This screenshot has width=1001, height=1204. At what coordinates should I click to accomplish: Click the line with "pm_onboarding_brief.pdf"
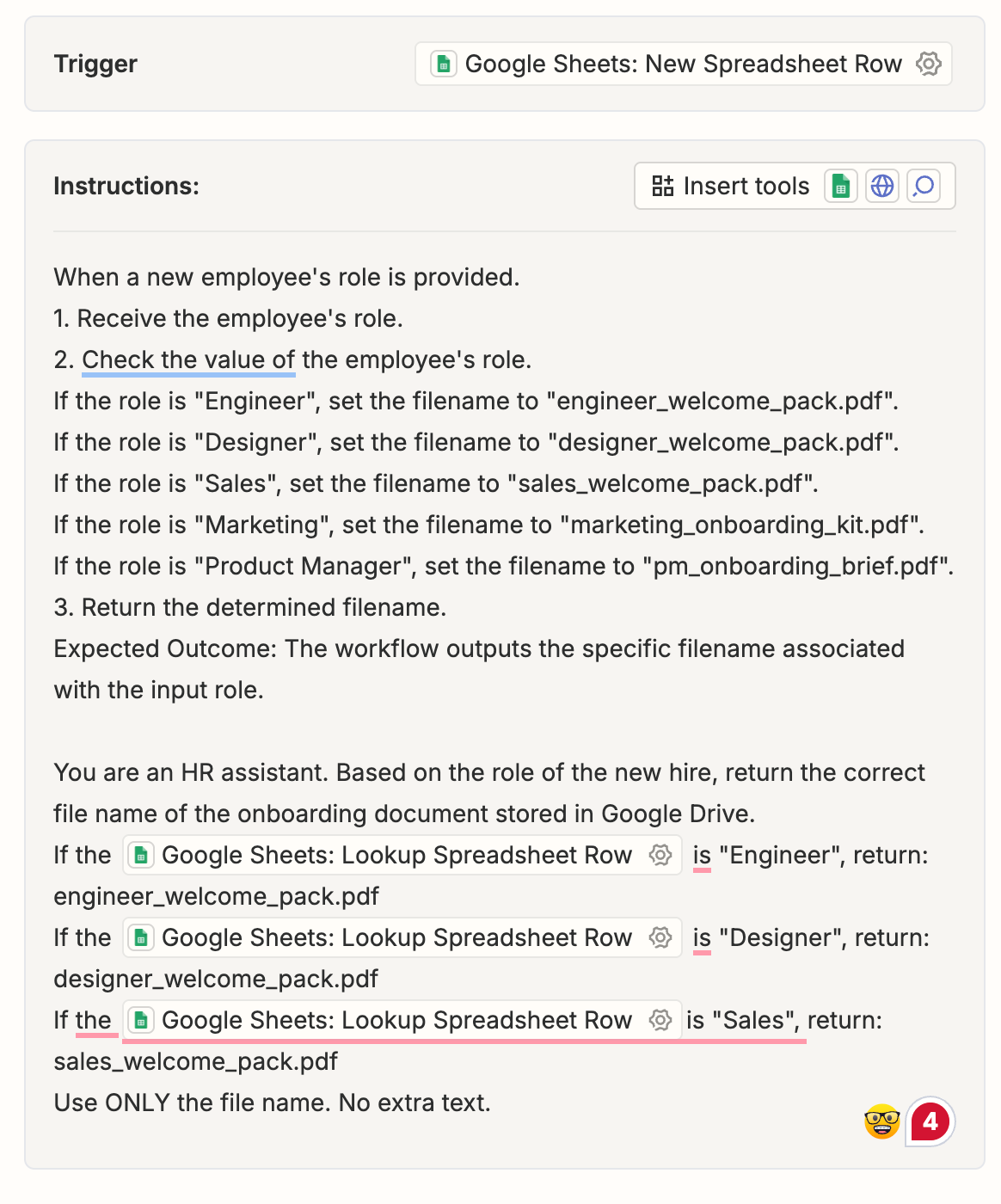click(504, 566)
